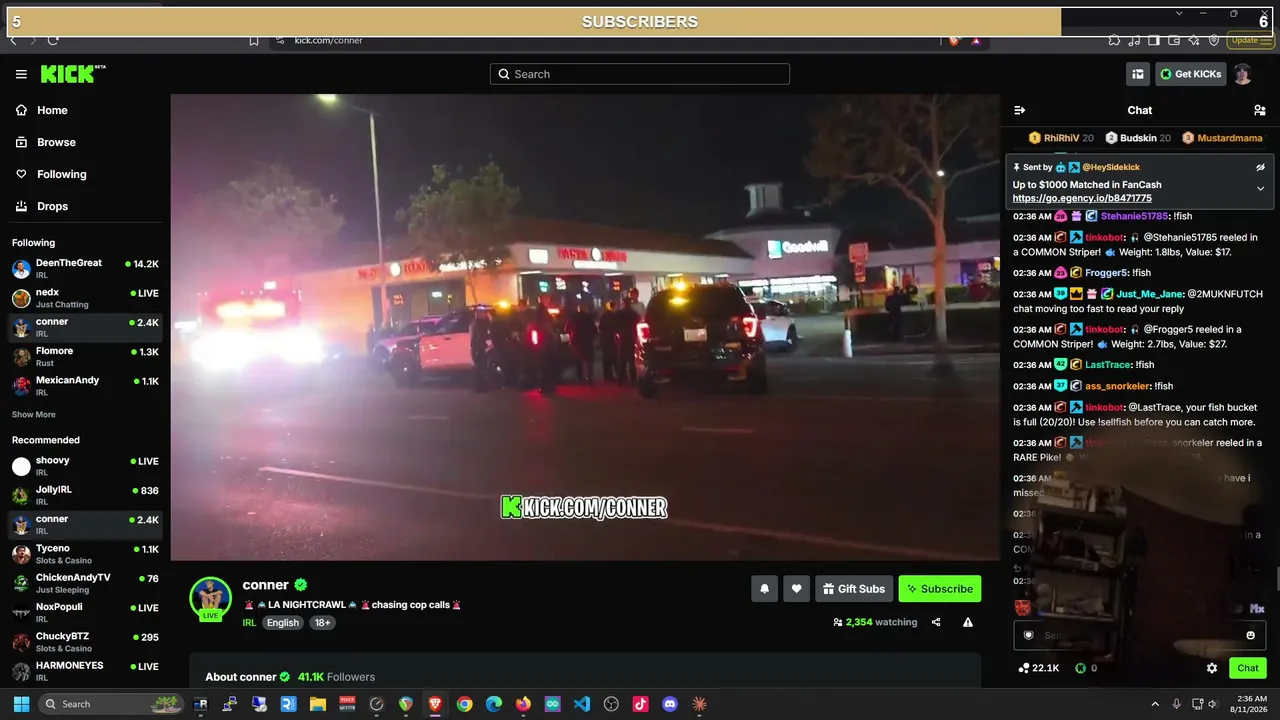
Task: Click the Gift Subs button
Action: (x=854, y=589)
